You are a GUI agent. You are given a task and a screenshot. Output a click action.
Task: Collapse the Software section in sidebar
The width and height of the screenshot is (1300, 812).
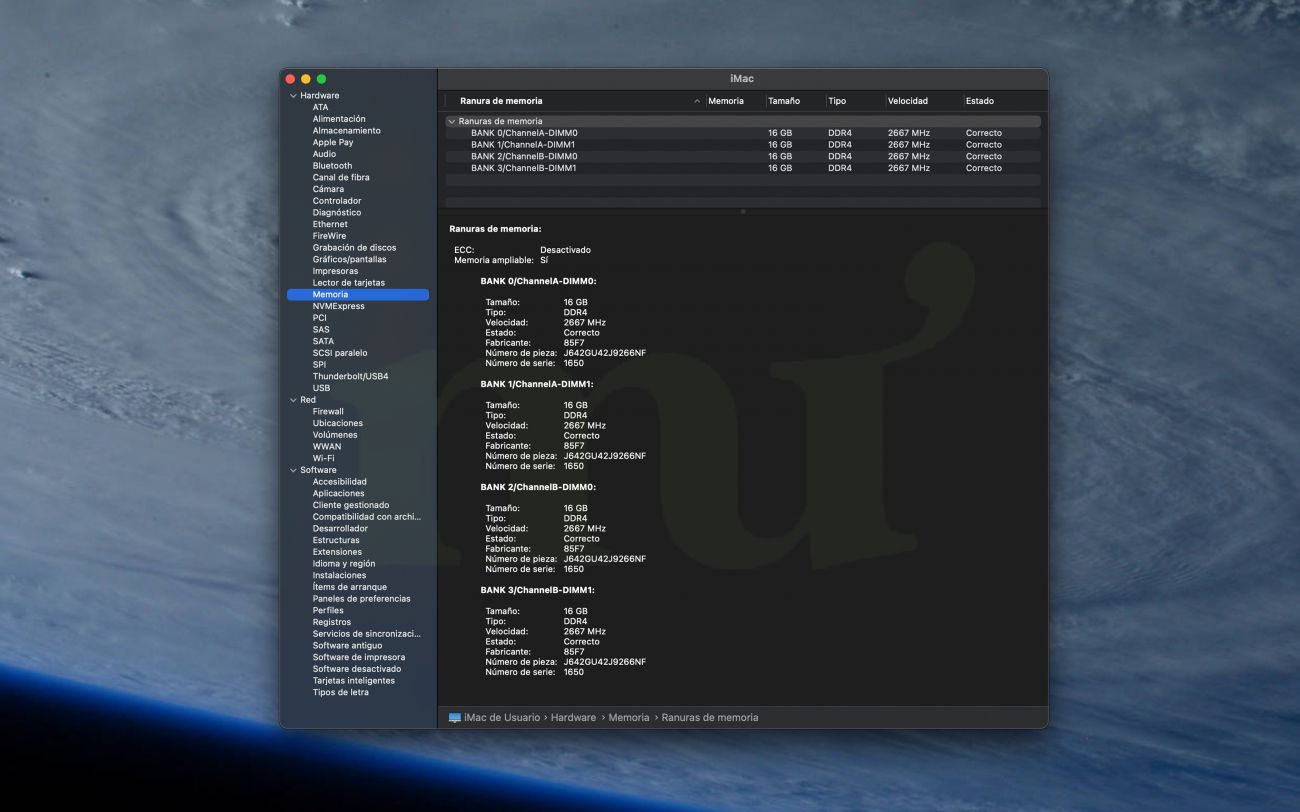coord(293,470)
